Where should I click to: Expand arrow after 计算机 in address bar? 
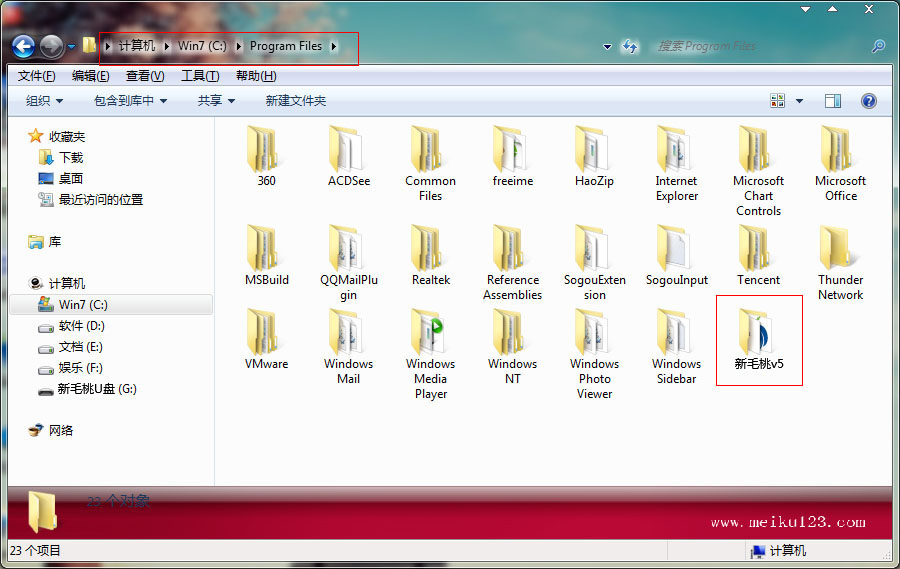[166, 46]
